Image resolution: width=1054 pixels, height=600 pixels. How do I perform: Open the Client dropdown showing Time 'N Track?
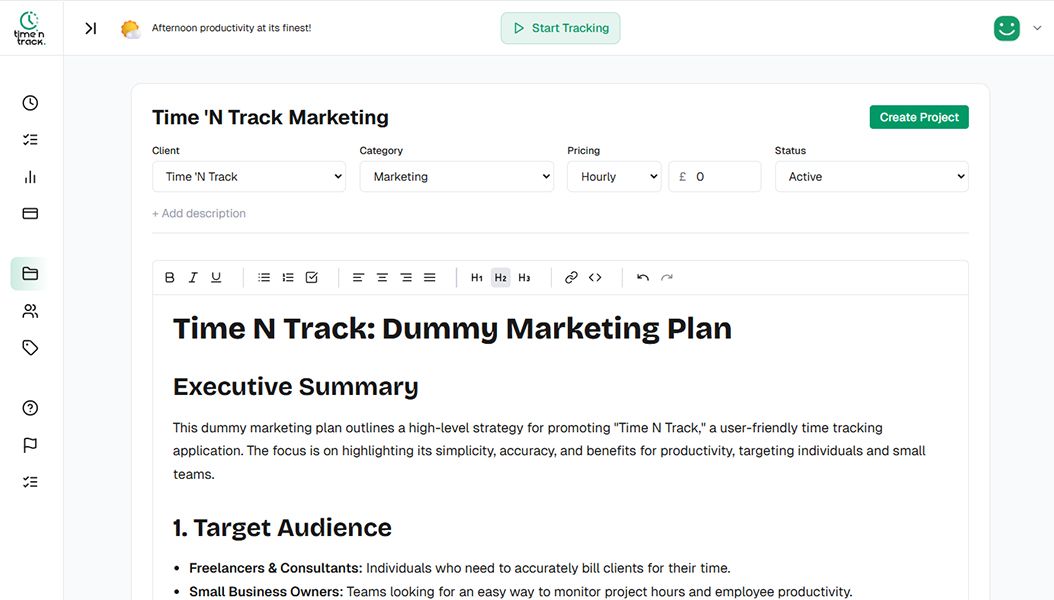tap(249, 177)
